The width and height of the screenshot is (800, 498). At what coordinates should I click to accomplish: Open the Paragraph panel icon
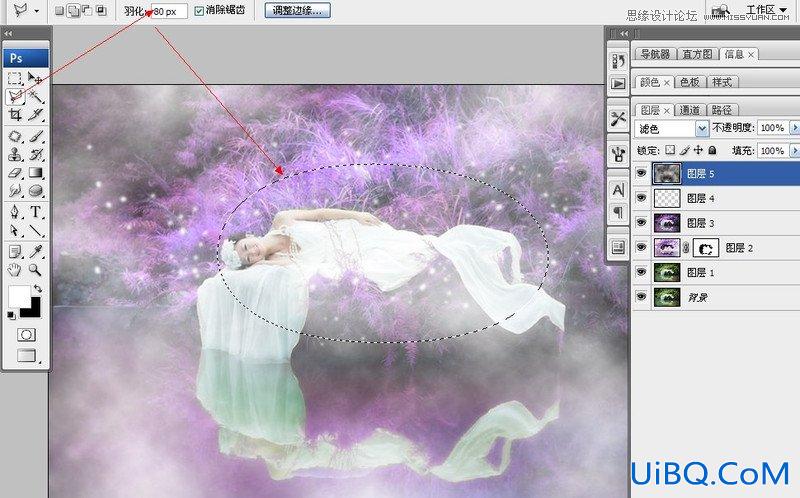618,211
